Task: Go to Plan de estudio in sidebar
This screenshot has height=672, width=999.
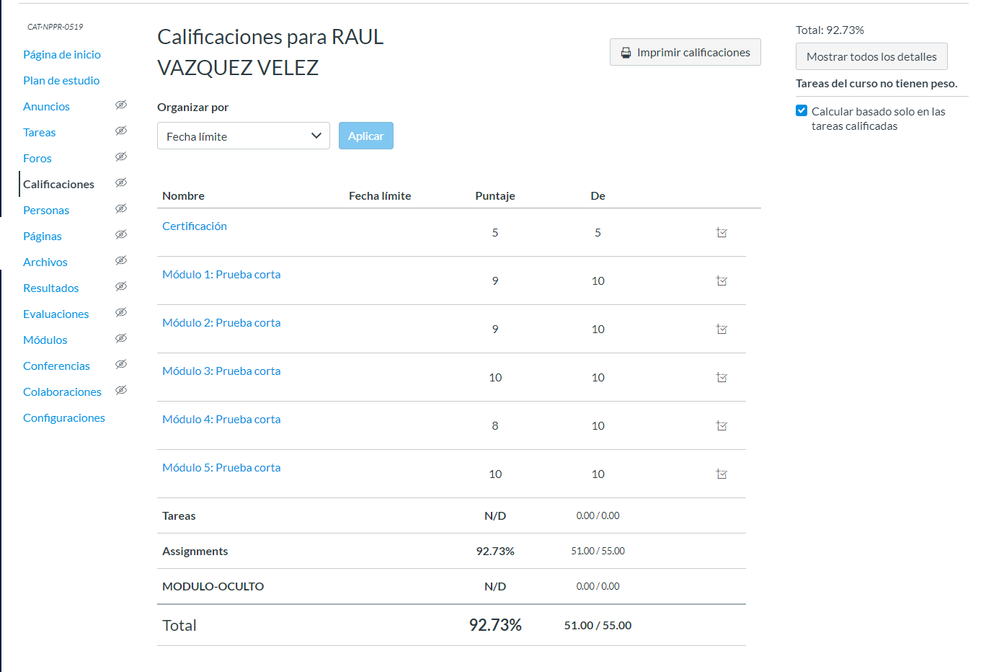Action: click(x=61, y=80)
